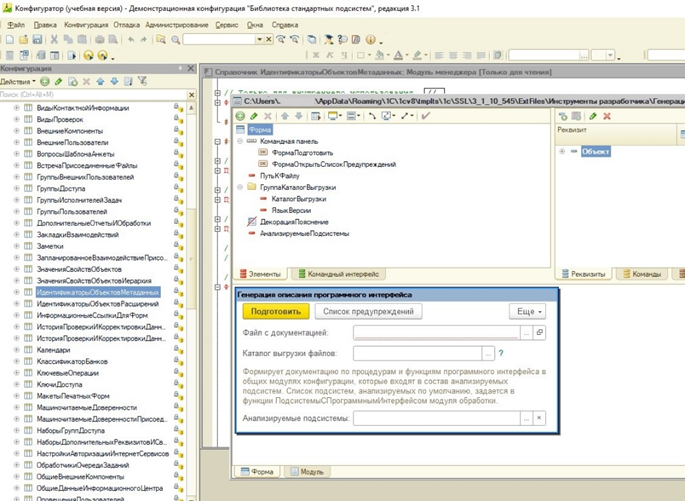Select ДекорацияПояснение element
685x501 pixels.
click(294, 222)
